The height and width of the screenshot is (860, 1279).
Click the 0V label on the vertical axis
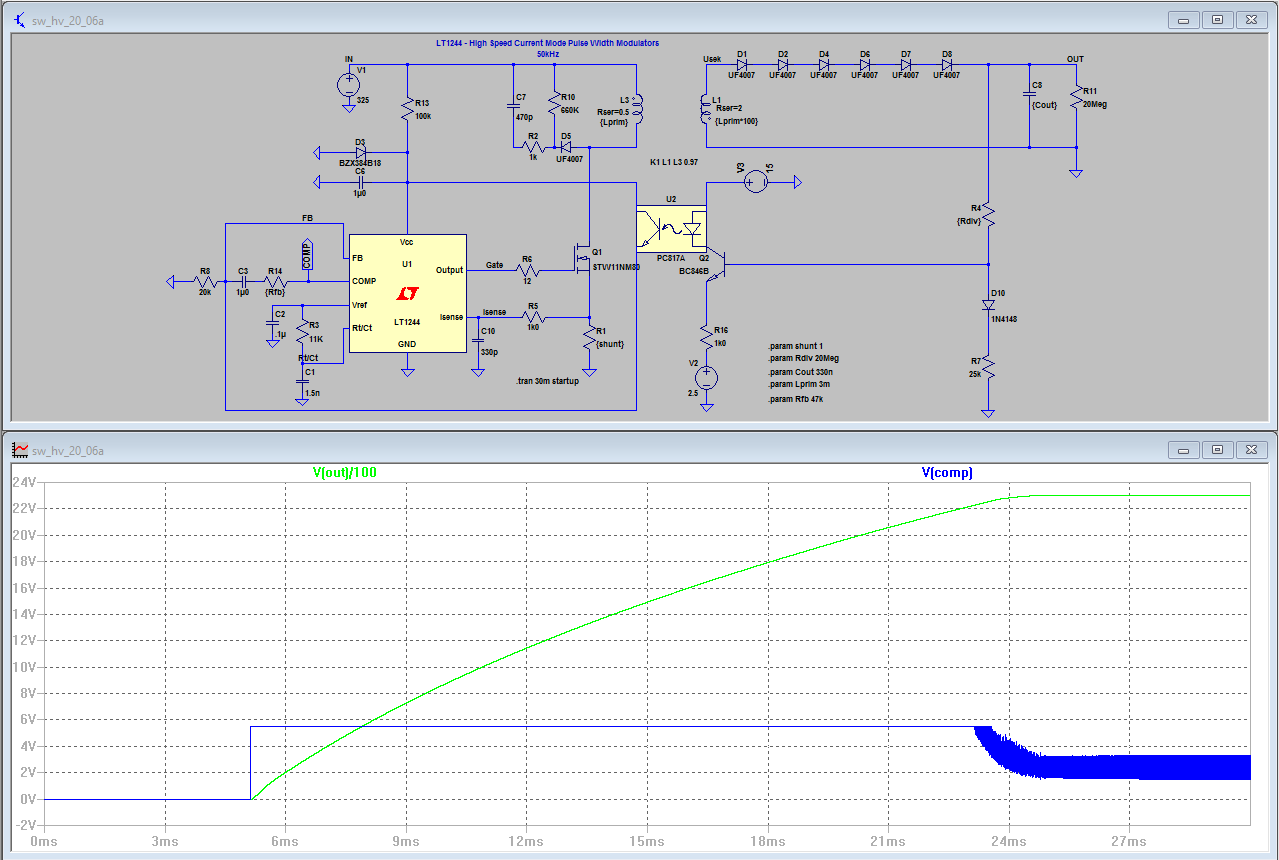click(27, 799)
